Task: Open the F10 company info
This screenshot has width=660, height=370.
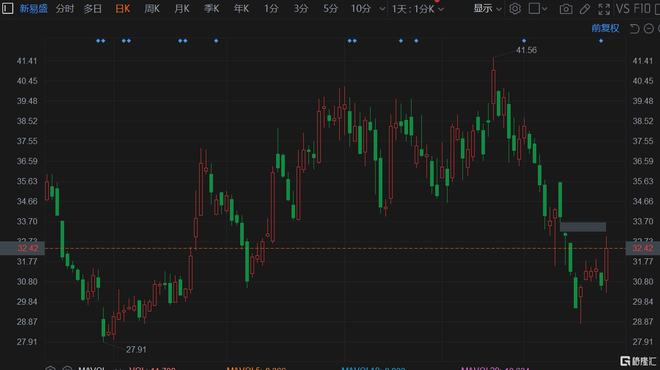Action: (x=642, y=8)
